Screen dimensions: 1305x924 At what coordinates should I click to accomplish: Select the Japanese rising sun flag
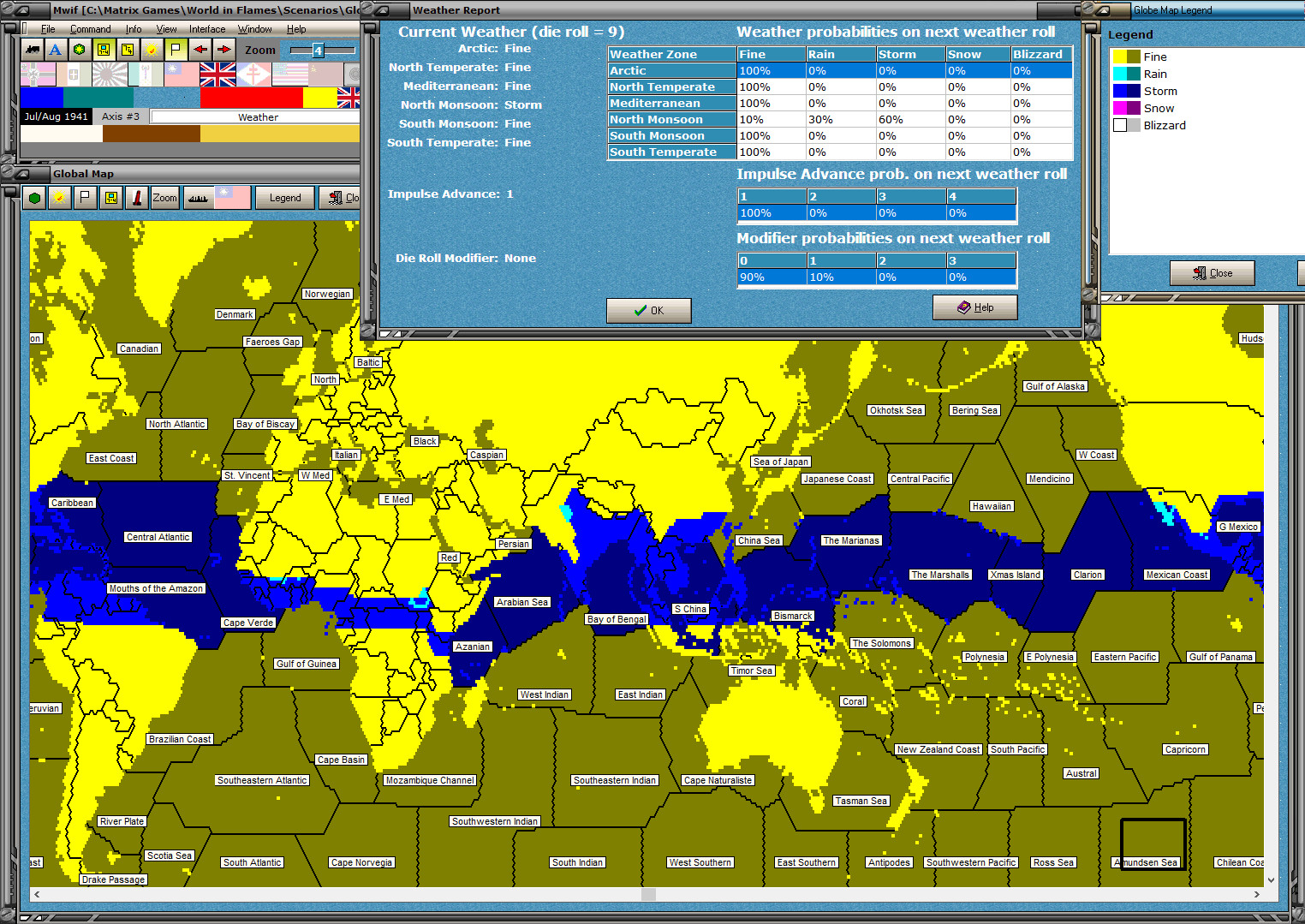pos(110,75)
